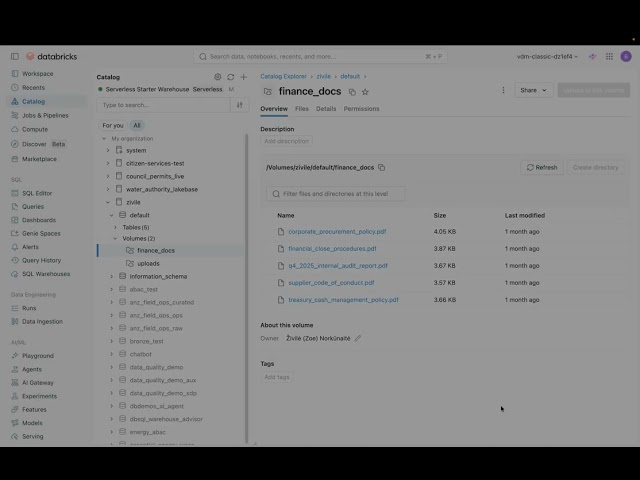Click the Catalog settings gear icon

(218, 77)
